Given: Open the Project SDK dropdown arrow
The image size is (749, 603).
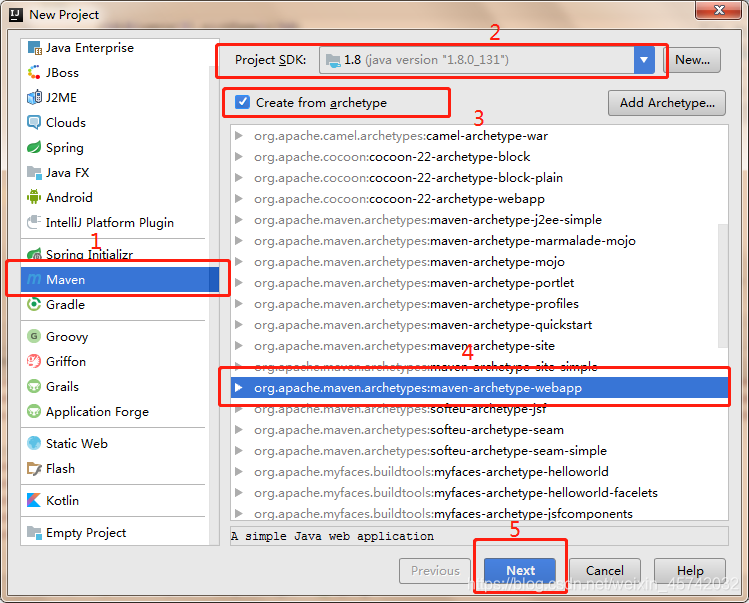Looking at the screenshot, I should (x=644, y=60).
